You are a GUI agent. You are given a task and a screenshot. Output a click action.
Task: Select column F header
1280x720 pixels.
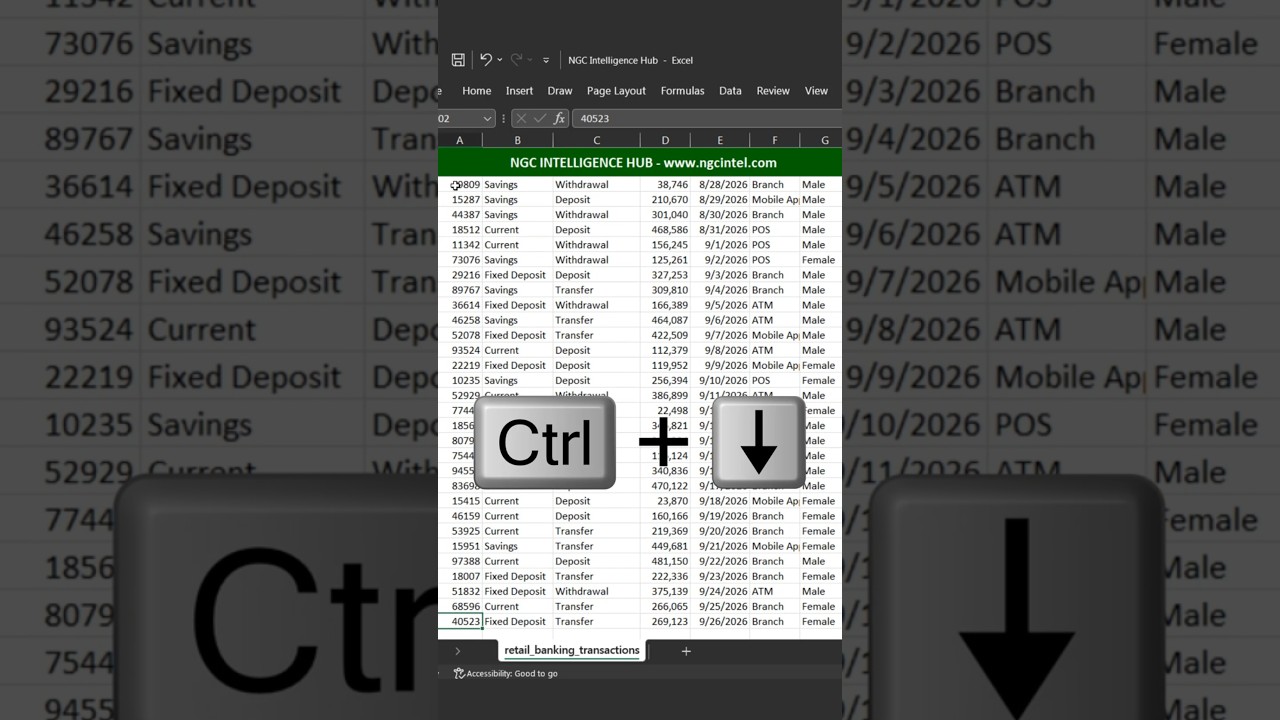[x=775, y=141]
